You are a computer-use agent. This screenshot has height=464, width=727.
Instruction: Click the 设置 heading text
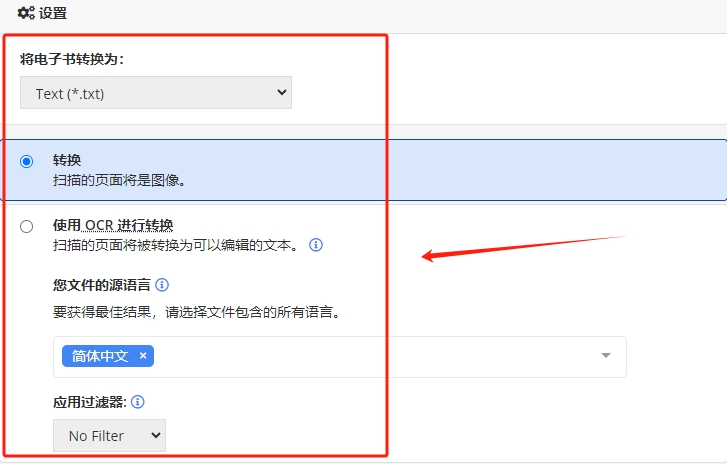point(53,13)
